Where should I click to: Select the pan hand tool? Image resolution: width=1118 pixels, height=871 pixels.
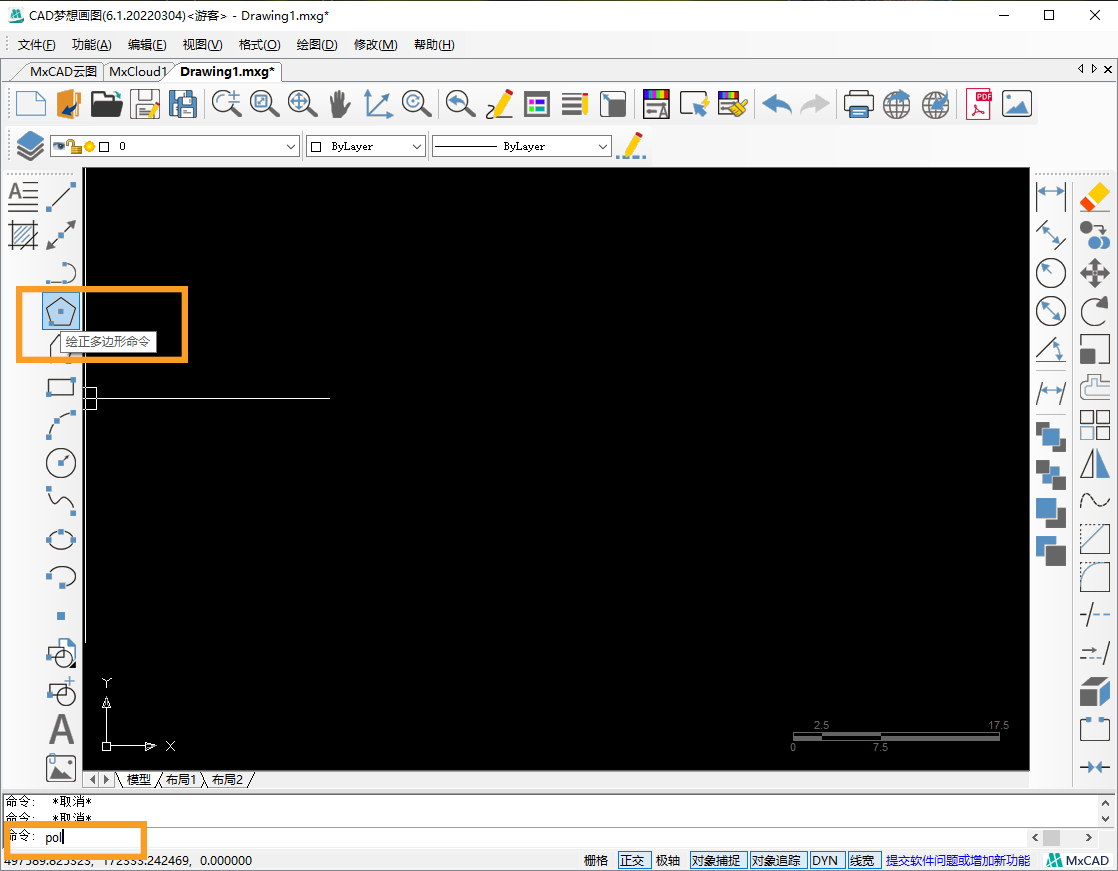tap(339, 104)
